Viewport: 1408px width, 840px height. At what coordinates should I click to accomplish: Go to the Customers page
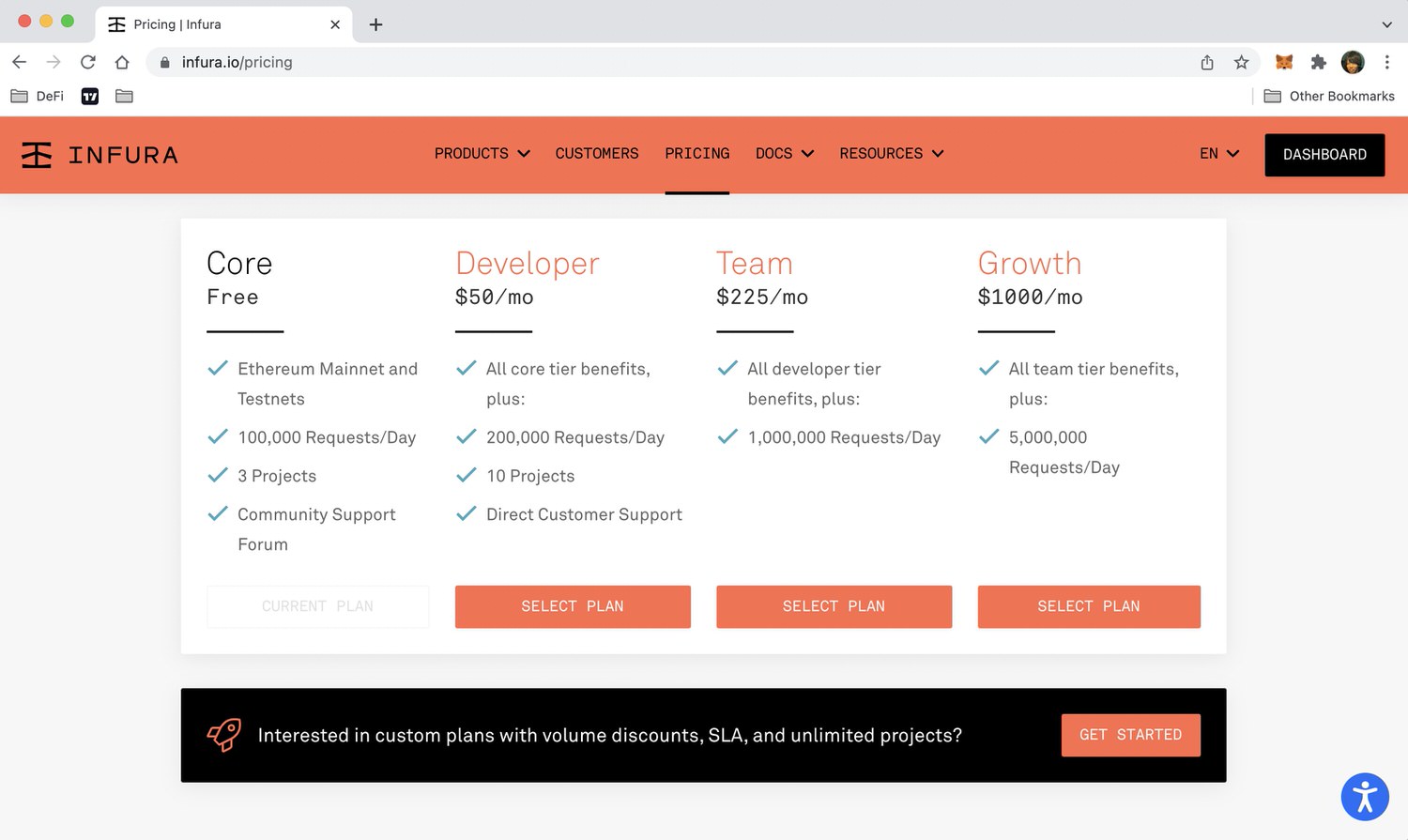tap(597, 154)
